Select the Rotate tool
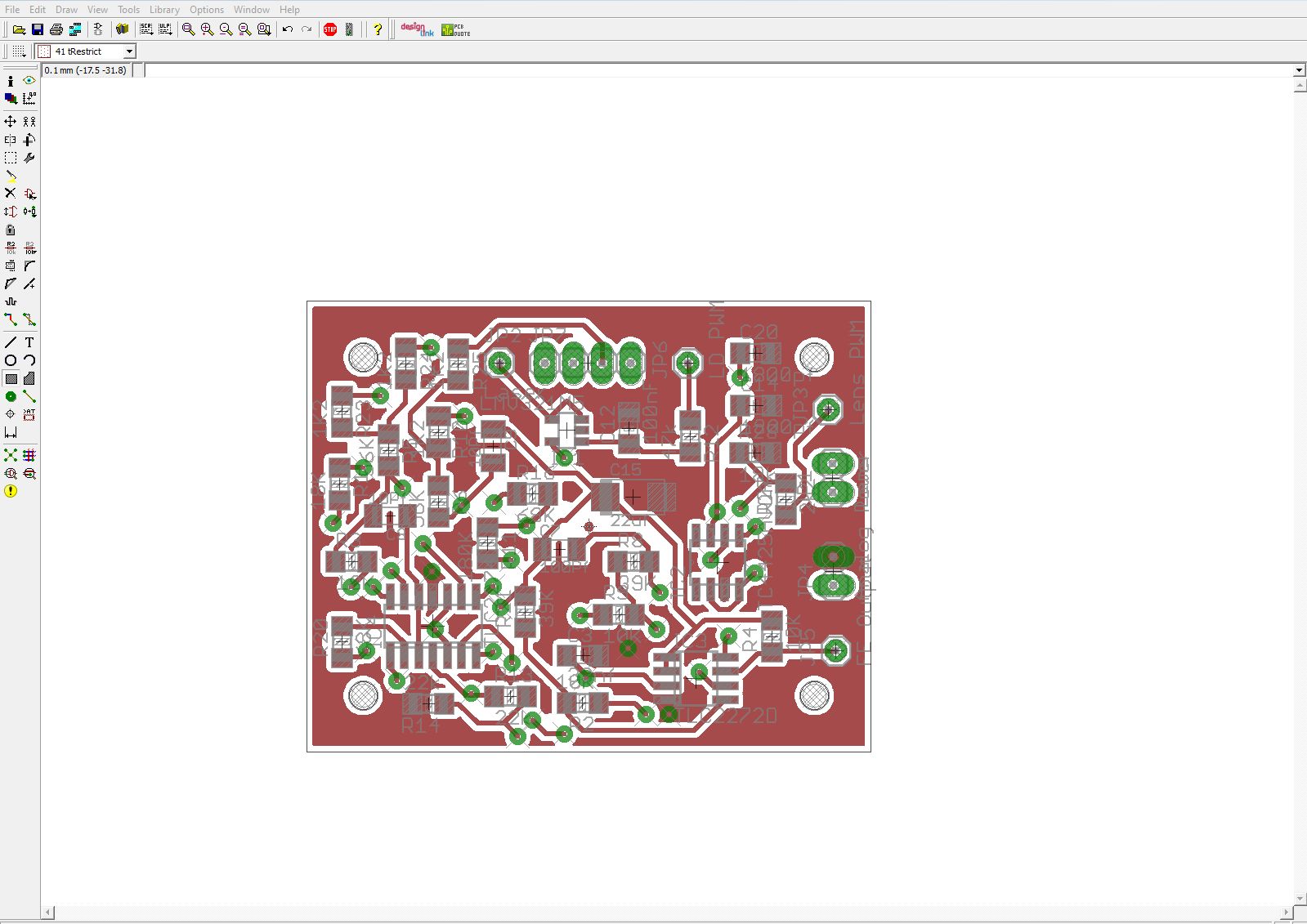Viewport: 1307px width, 924px height. tap(29, 140)
